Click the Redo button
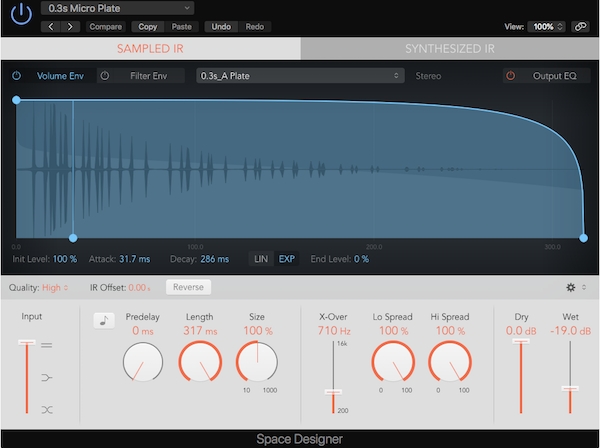Viewport: 600px width, 448px height. 254,26
